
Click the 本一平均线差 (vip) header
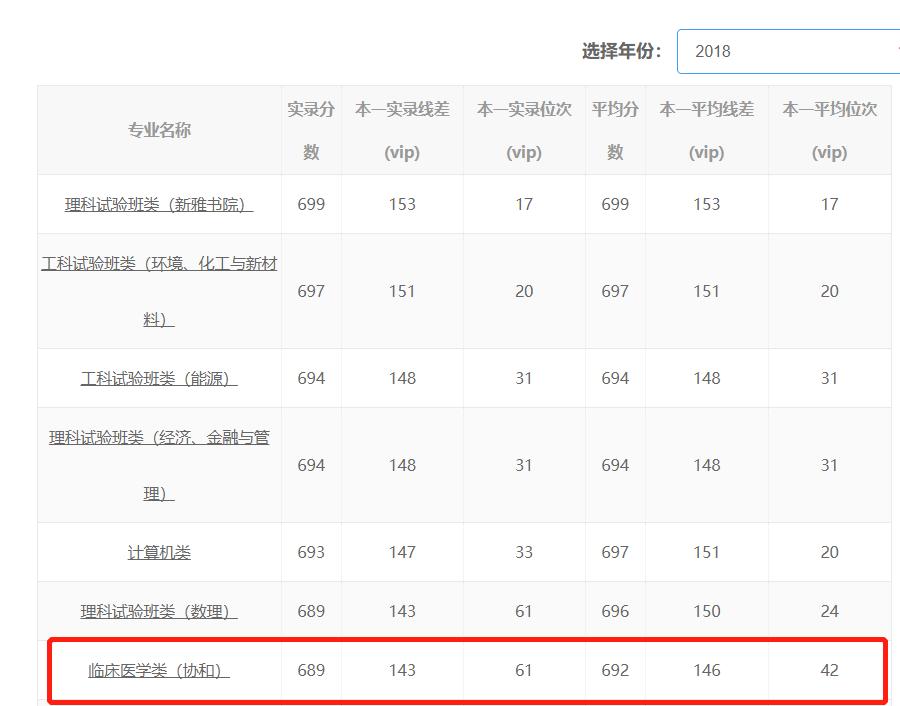pos(707,130)
